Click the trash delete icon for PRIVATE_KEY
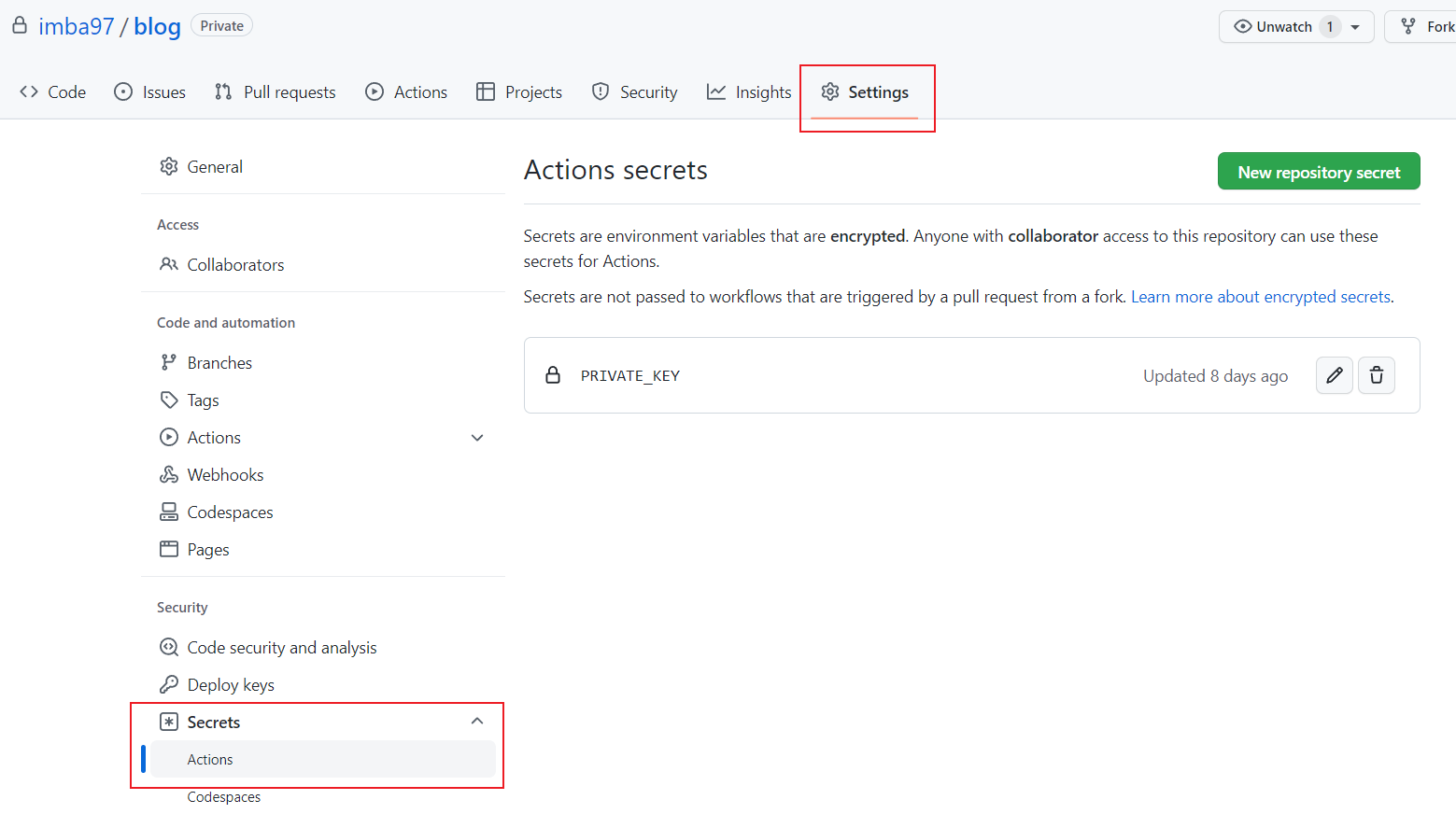This screenshot has height=814, width=1456. (1376, 375)
